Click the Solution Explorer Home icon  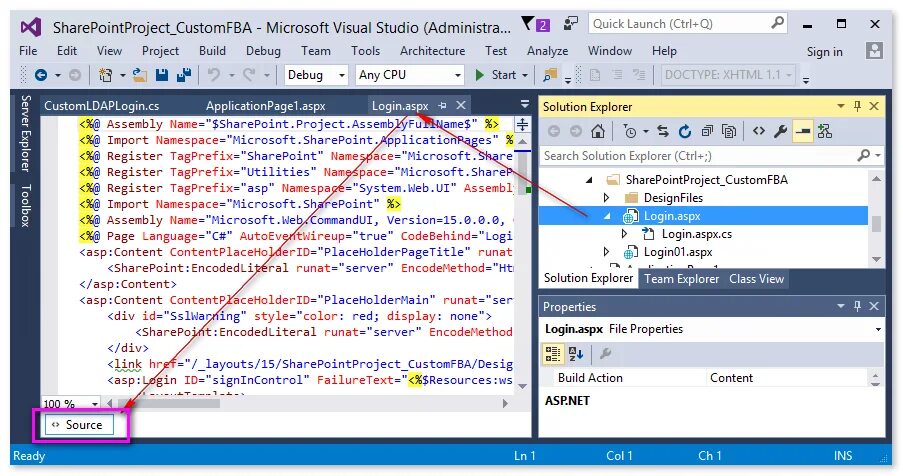(598, 132)
